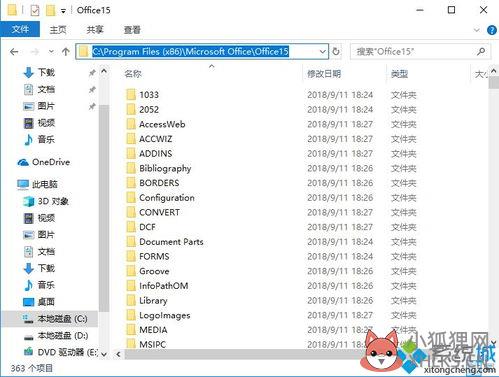Image resolution: width=499 pixels, height=377 pixels.
Task: Open the help question mark icon
Action: pos(492,30)
